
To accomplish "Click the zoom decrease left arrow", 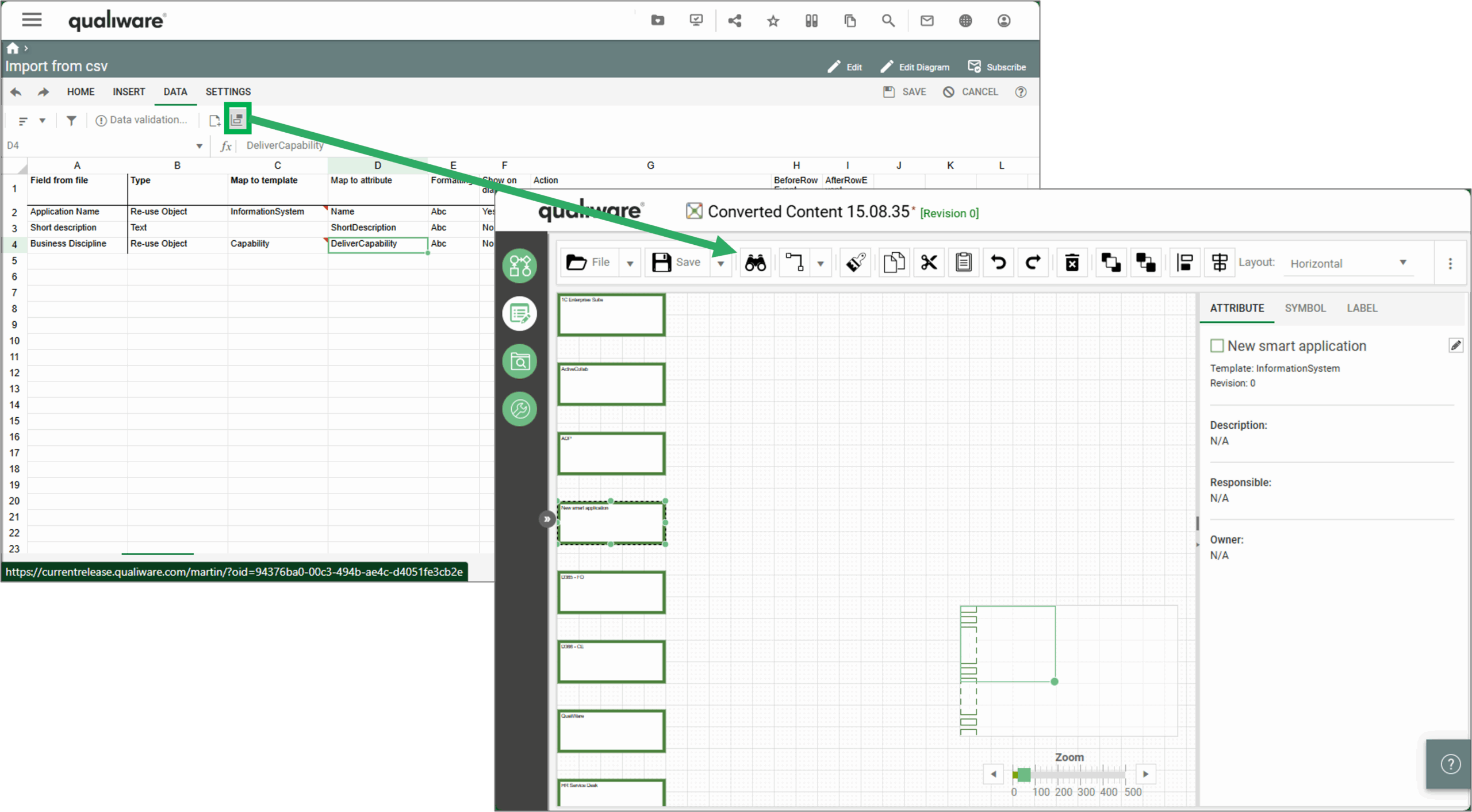I will coord(993,774).
